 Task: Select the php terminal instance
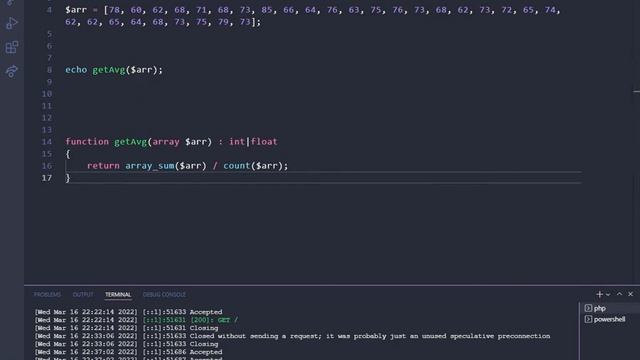[610, 308]
